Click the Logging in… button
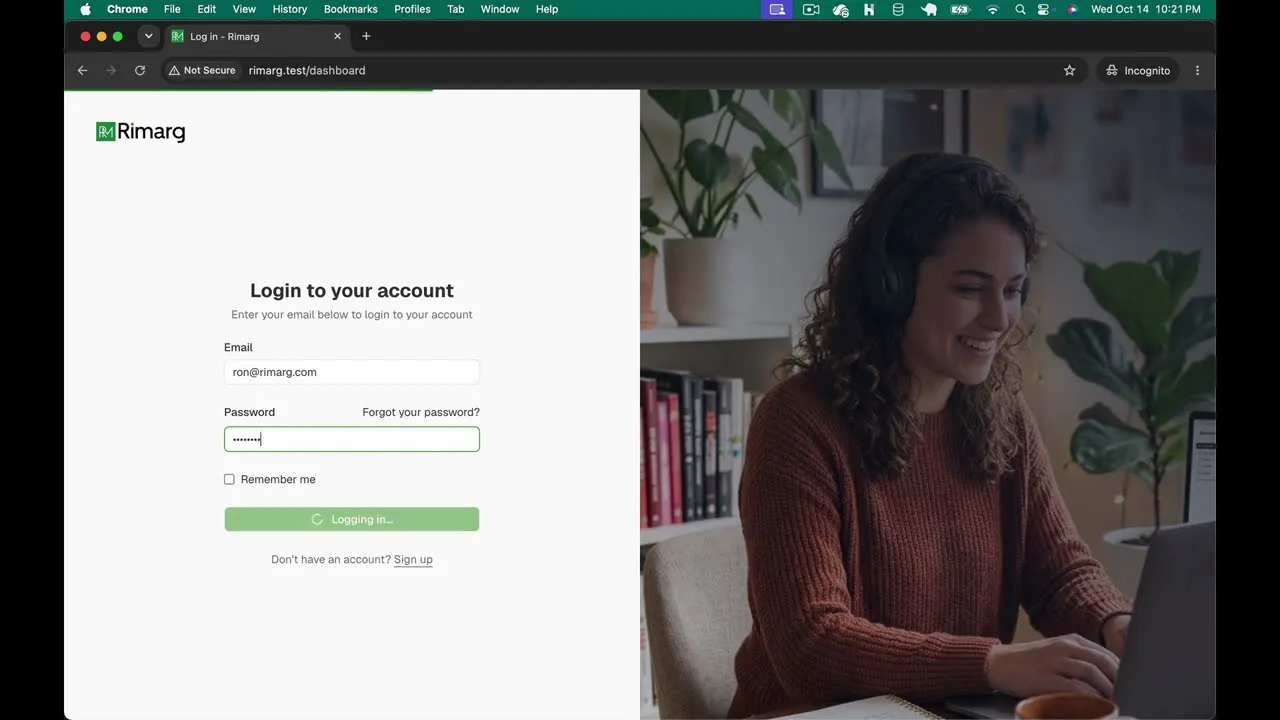1280x720 pixels. (352, 519)
